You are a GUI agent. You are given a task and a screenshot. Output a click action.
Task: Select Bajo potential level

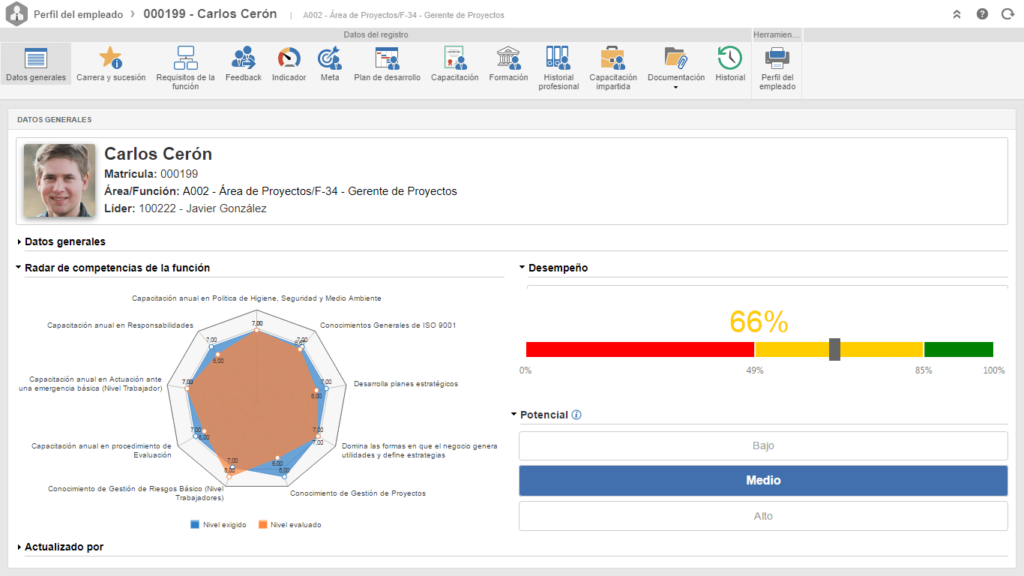point(763,445)
